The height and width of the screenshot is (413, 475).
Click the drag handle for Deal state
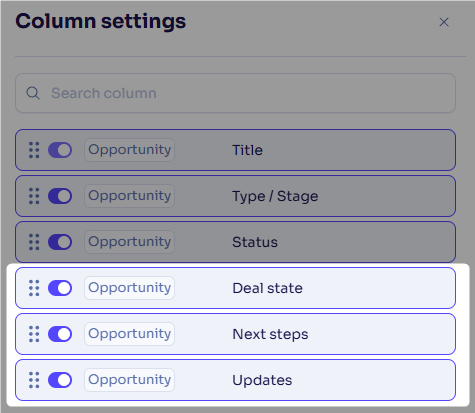point(34,288)
